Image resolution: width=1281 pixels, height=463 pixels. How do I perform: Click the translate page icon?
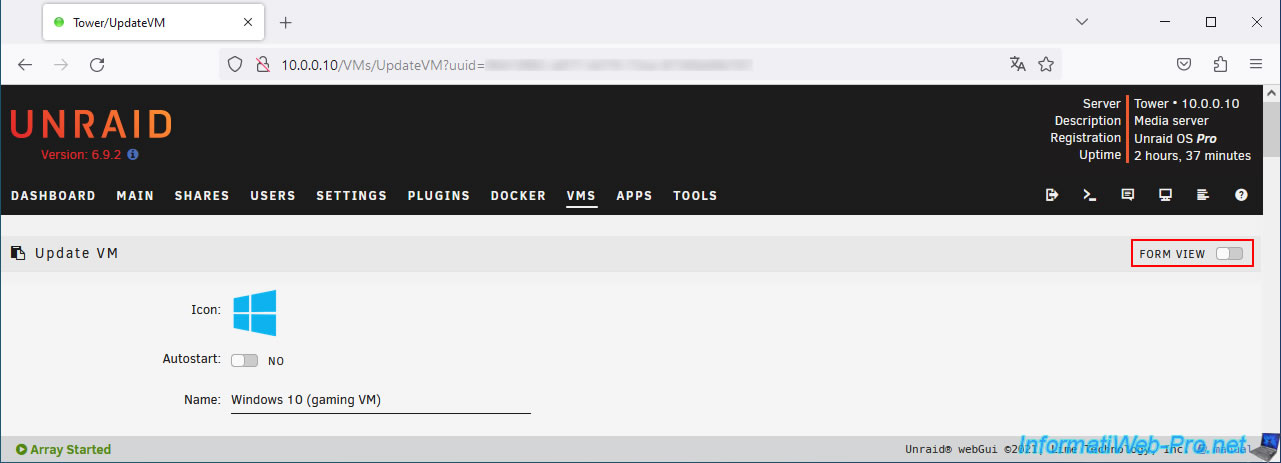click(x=1018, y=64)
